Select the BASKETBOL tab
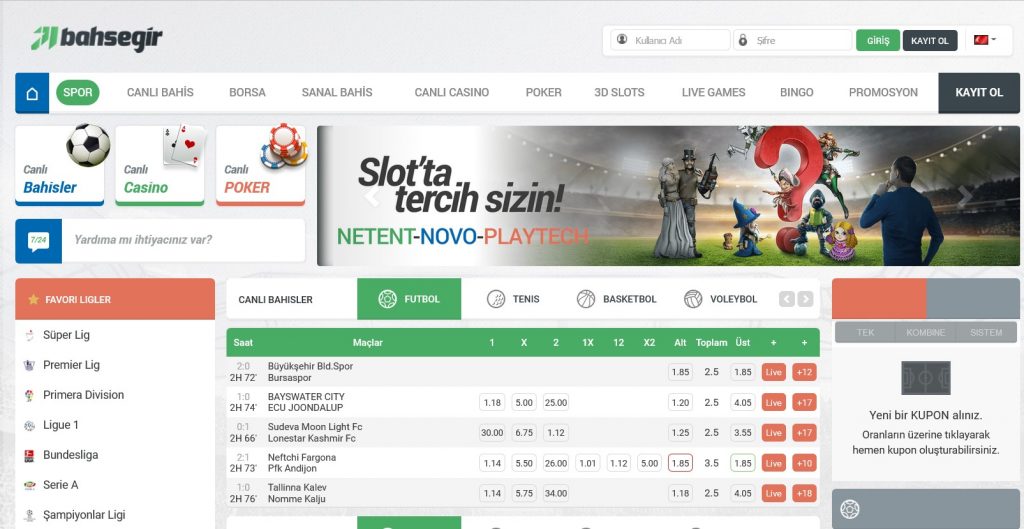The height and width of the screenshot is (529, 1024). tap(616, 299)
